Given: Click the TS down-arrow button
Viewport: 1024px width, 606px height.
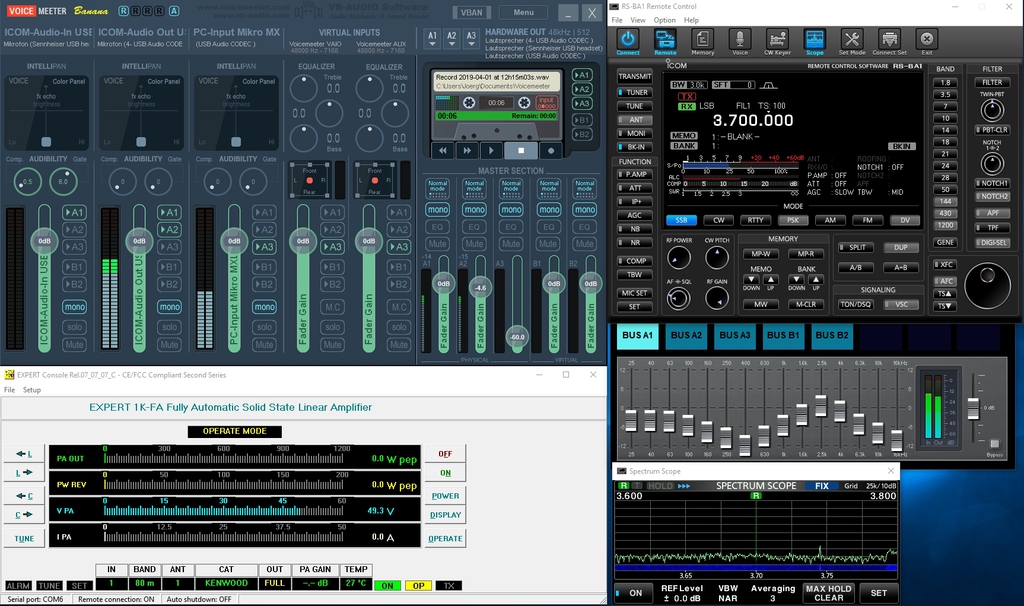Looking at the screenshot, I should (945, 306).
